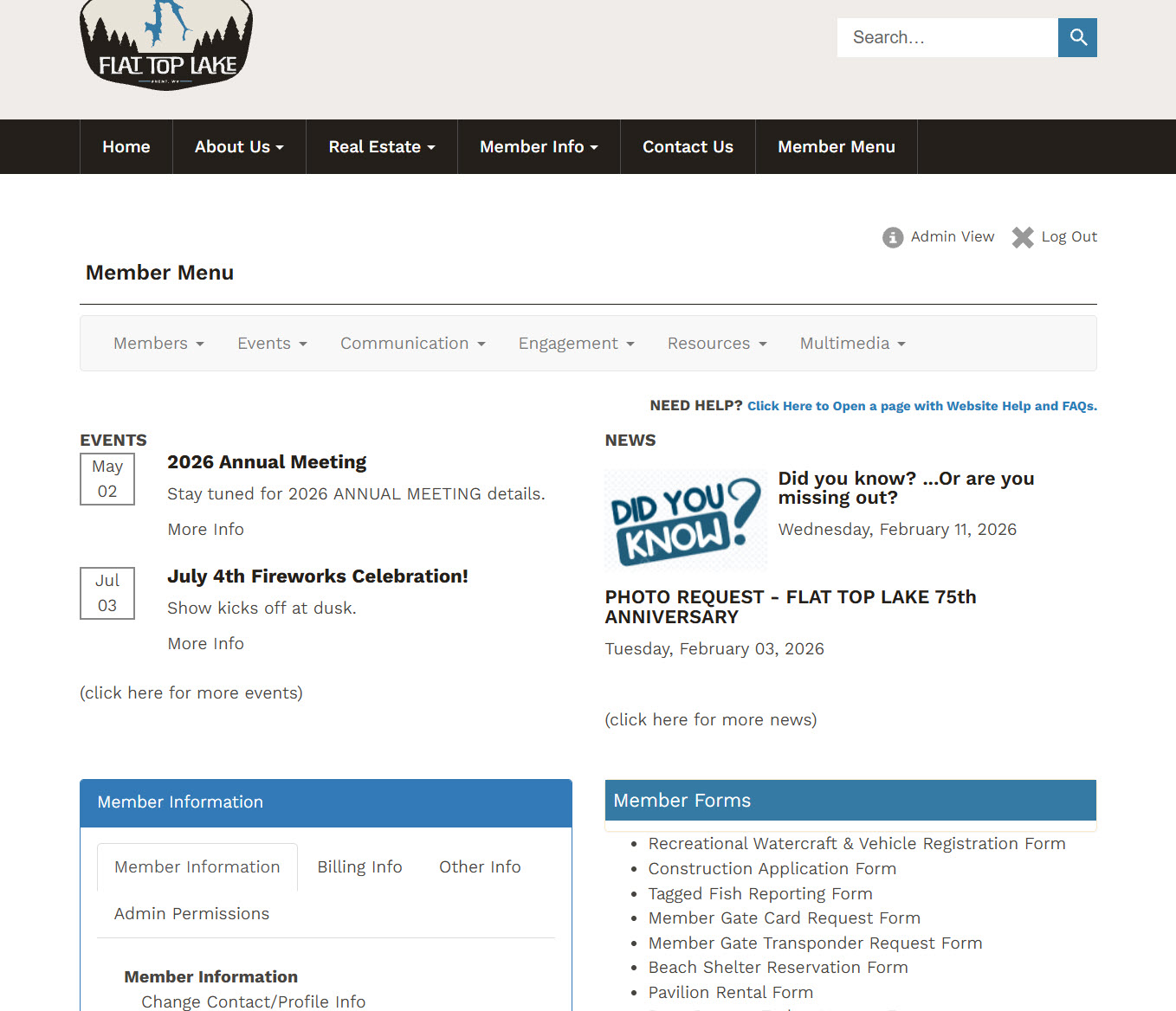The image size is (1176, 1011).
Task: Open the Change Contact/Profile Info link
Action: (253, 1001)
